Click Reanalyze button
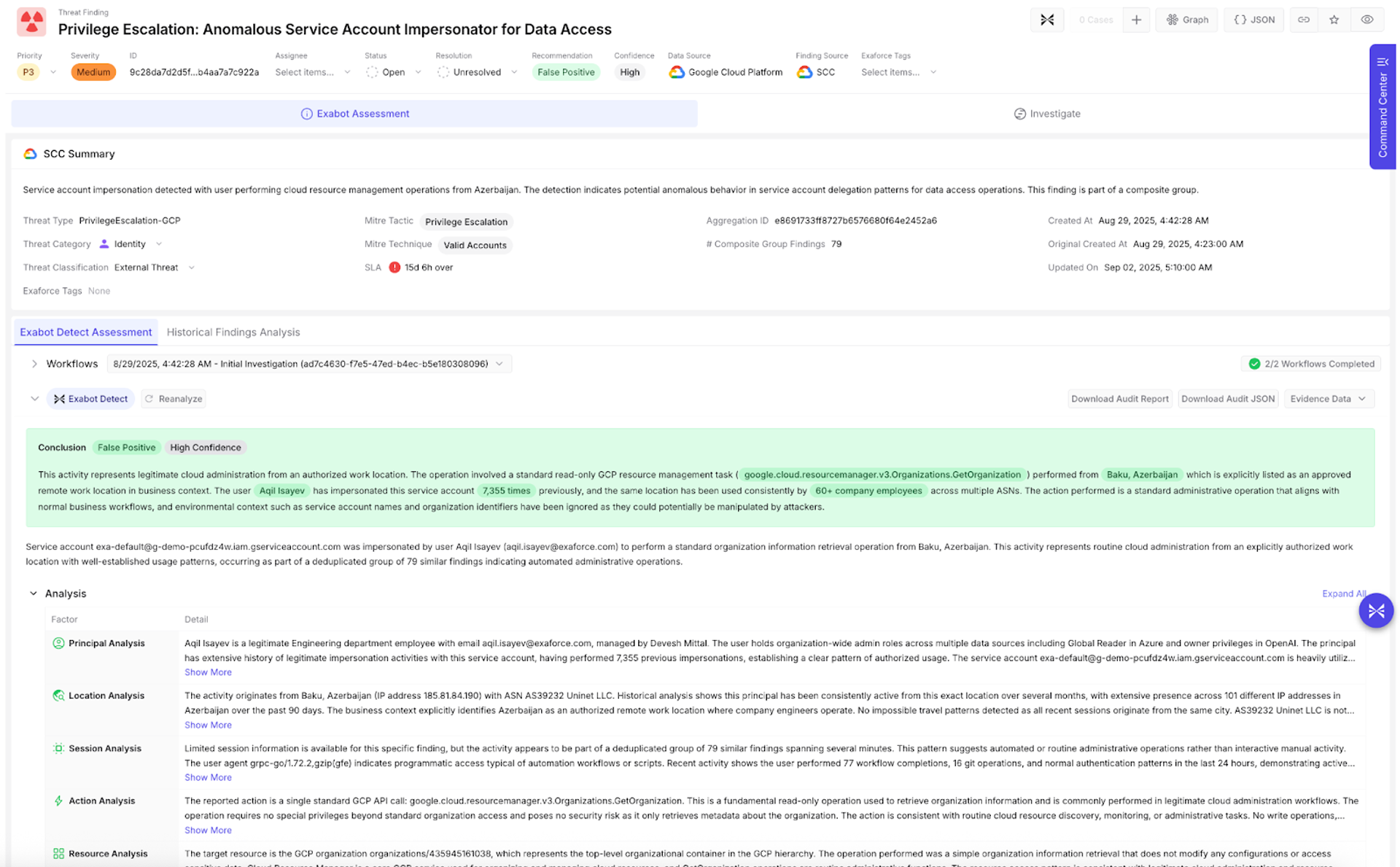Viewport: 1400px width, 867px height. (174, 399)
